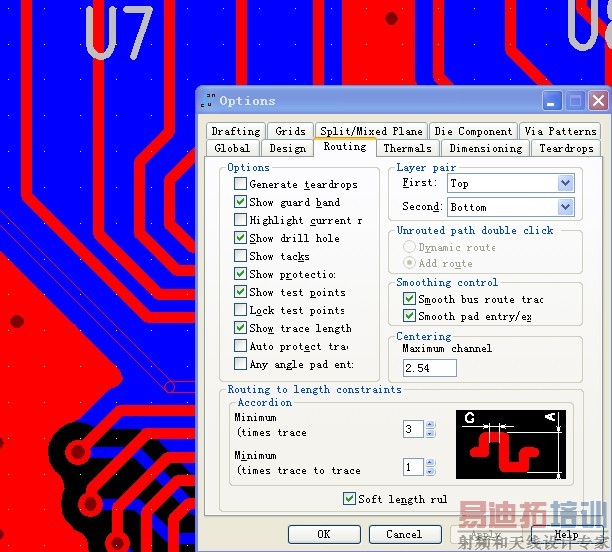The image size is (612, 552).
Task: Open the Dimensioning tab
Action: click(486, 148)
